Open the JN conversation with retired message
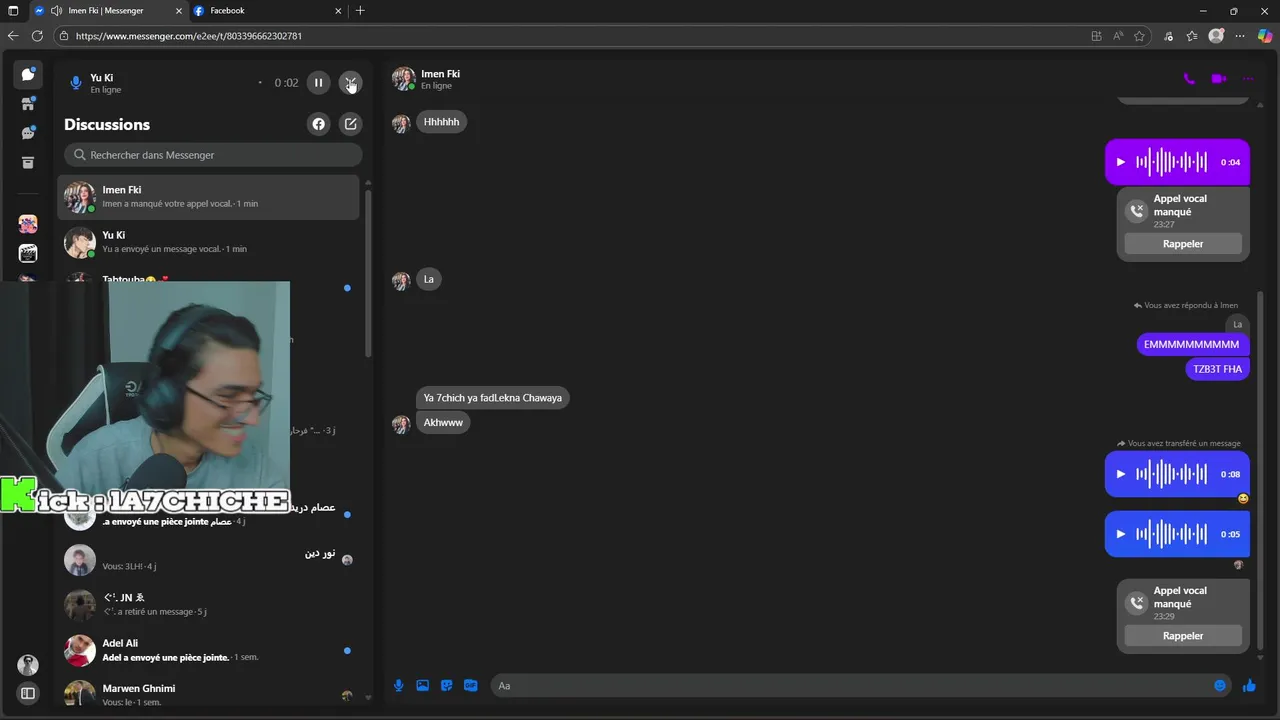Viewport: 1280px width, 720px height. click(x=208, y=605)
